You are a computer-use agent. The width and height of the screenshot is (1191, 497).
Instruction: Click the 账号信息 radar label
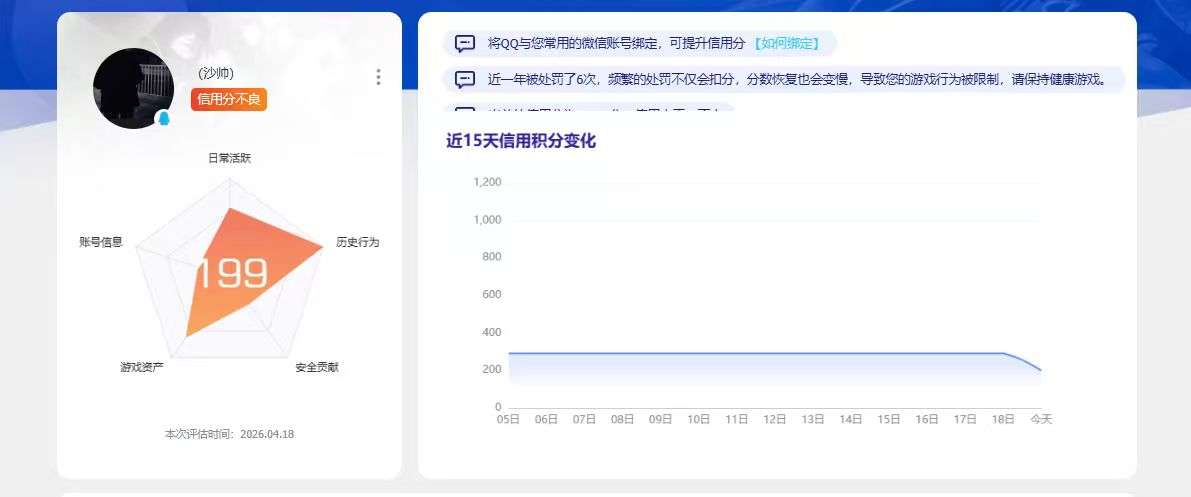click(x=101, y=242)
